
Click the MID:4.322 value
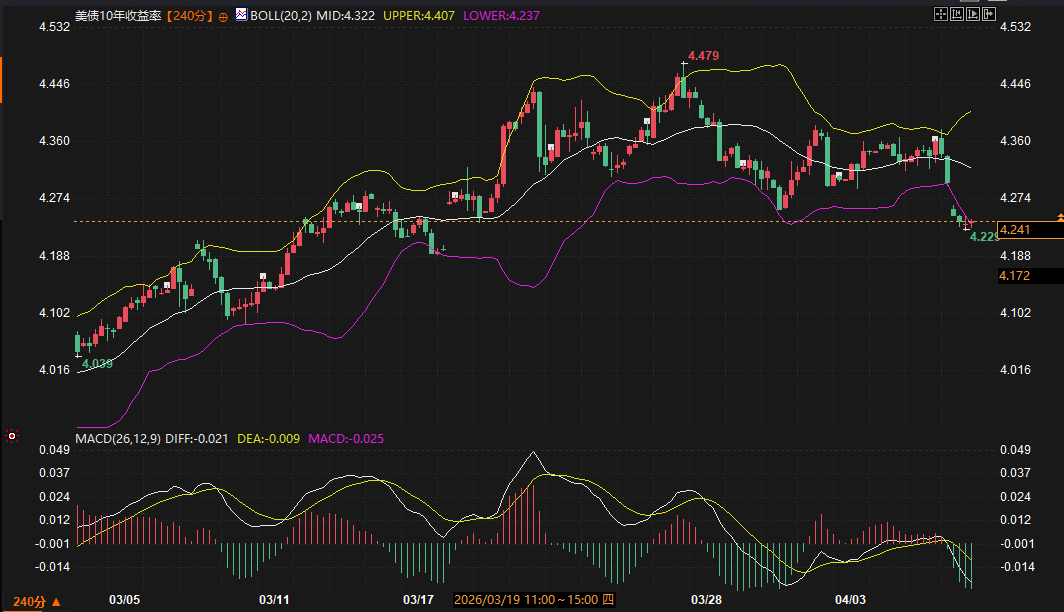345,16
